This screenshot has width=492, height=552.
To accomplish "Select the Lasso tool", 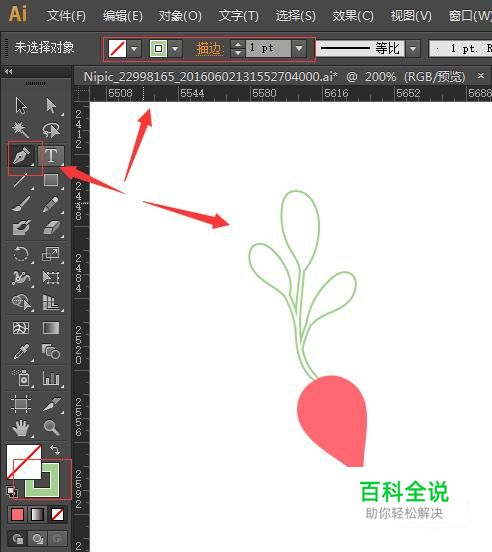I will tap(51, 130).
